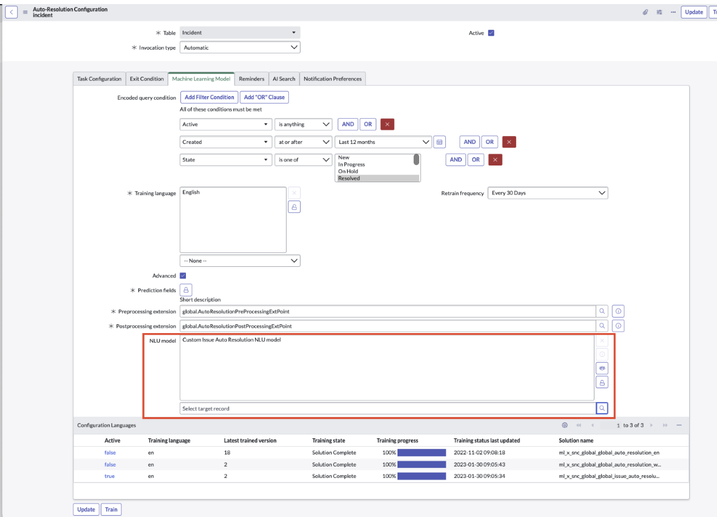Image resolution: width=717 pixels, height=517 pixels.
Task: Switch to Task Configuration tab
Action: click(99, 79)
